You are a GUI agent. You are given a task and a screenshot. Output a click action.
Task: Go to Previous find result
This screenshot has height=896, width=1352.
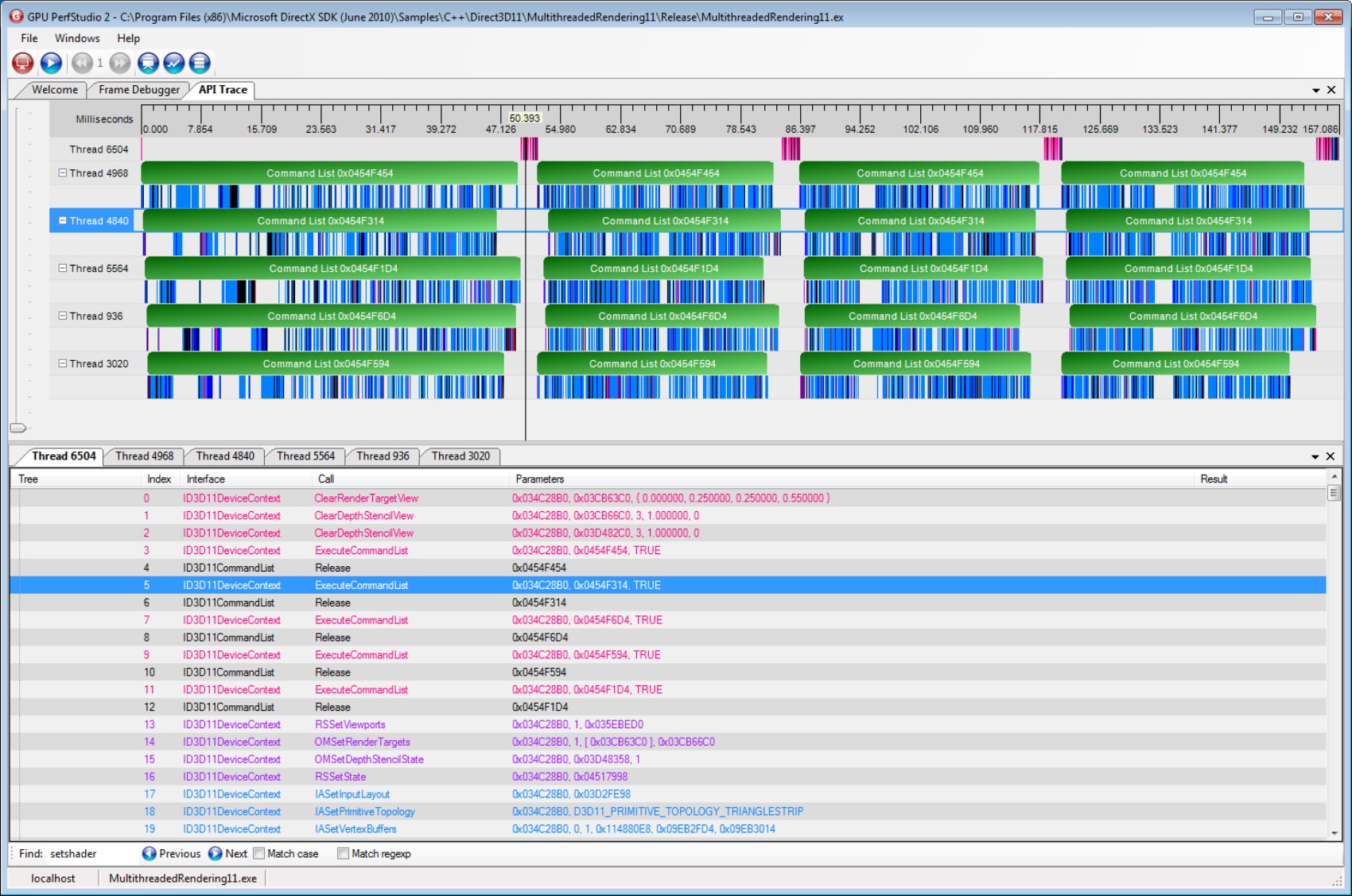[x=171, y=854]
